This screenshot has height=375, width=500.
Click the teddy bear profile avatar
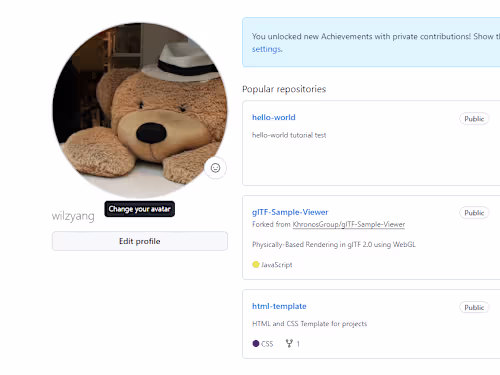click(140, 110)
